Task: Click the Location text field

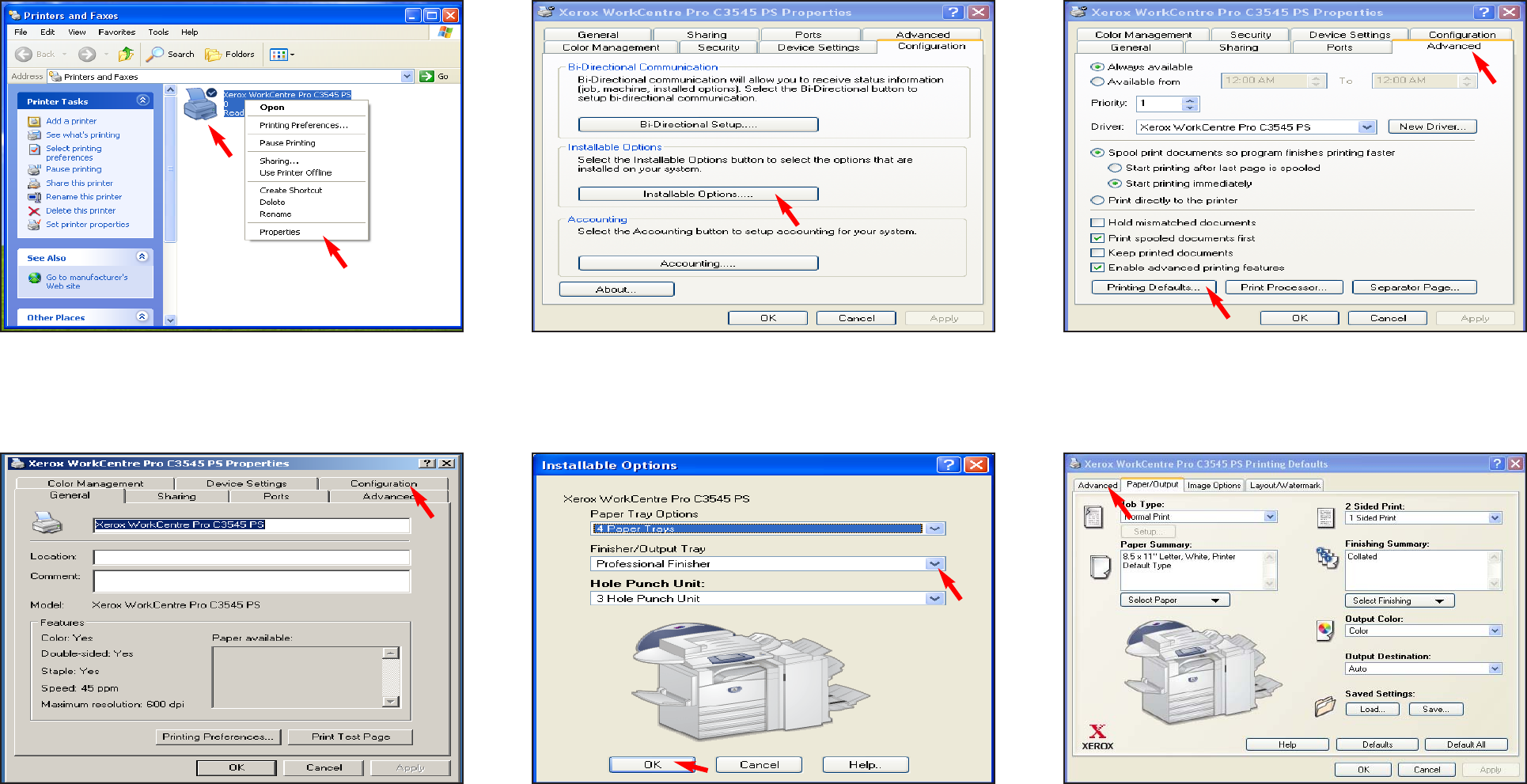Action: (252, 558)
